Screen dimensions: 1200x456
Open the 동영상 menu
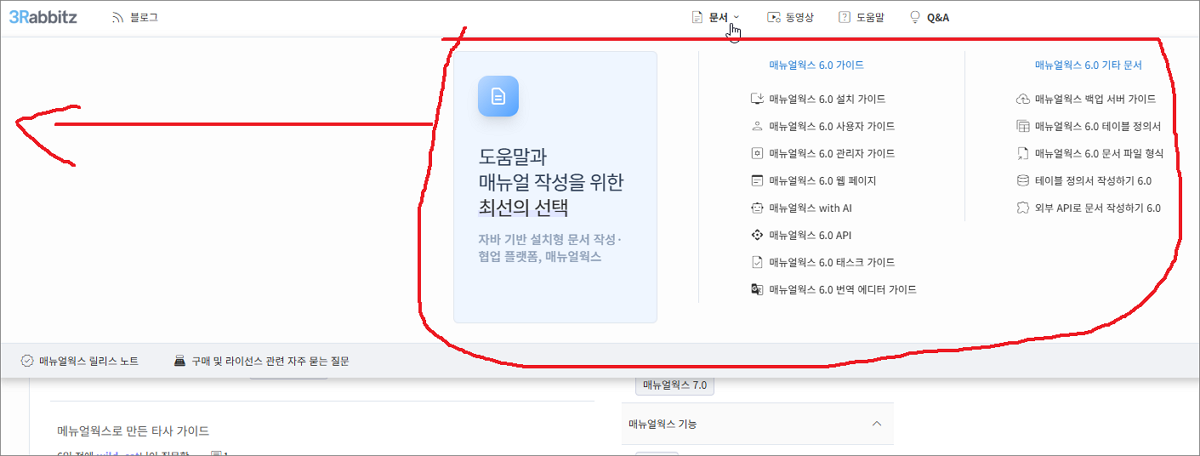790,18
